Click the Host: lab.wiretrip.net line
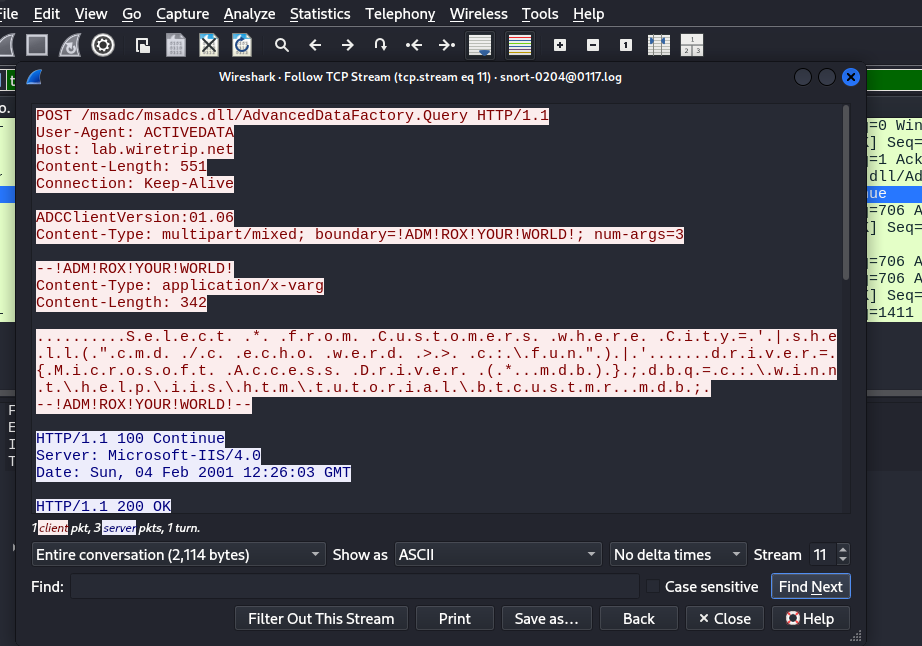The height and width of the screenshot is (646, 922). (135, 149)
